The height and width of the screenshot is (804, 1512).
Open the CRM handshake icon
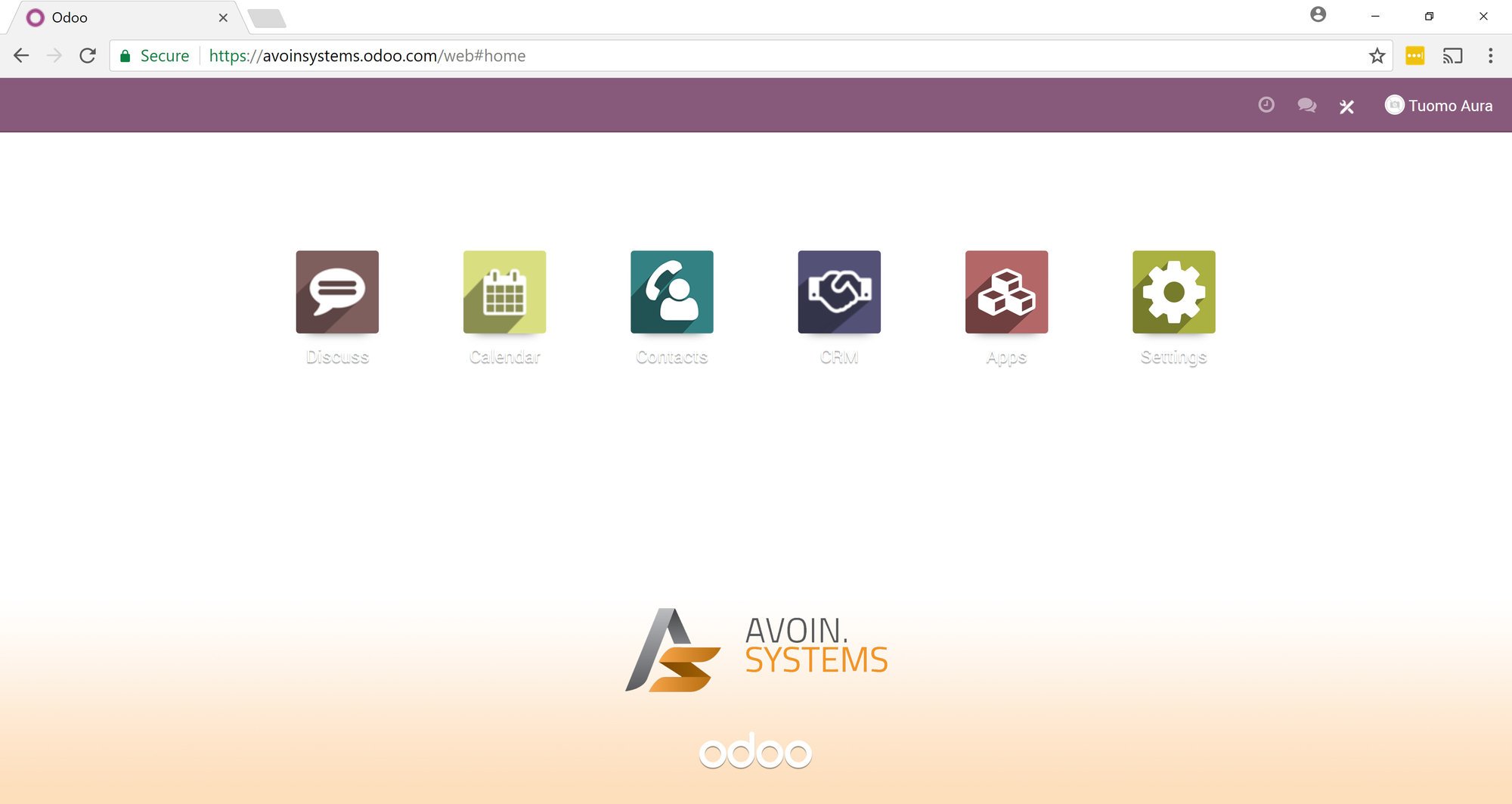839,292
